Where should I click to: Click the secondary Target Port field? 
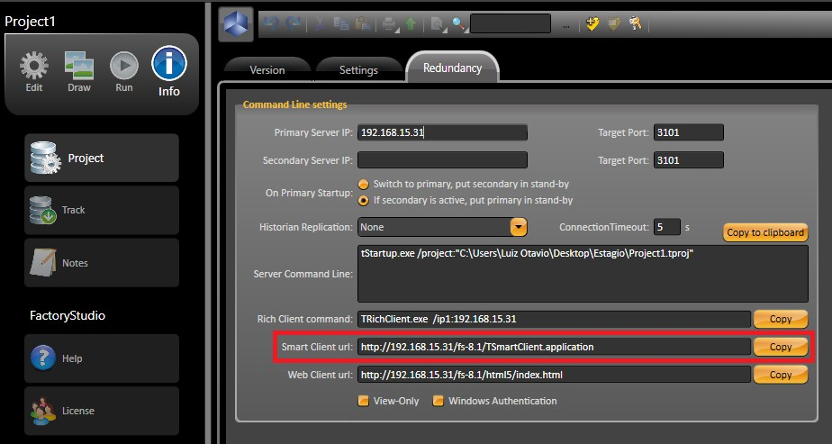[689, 160]
